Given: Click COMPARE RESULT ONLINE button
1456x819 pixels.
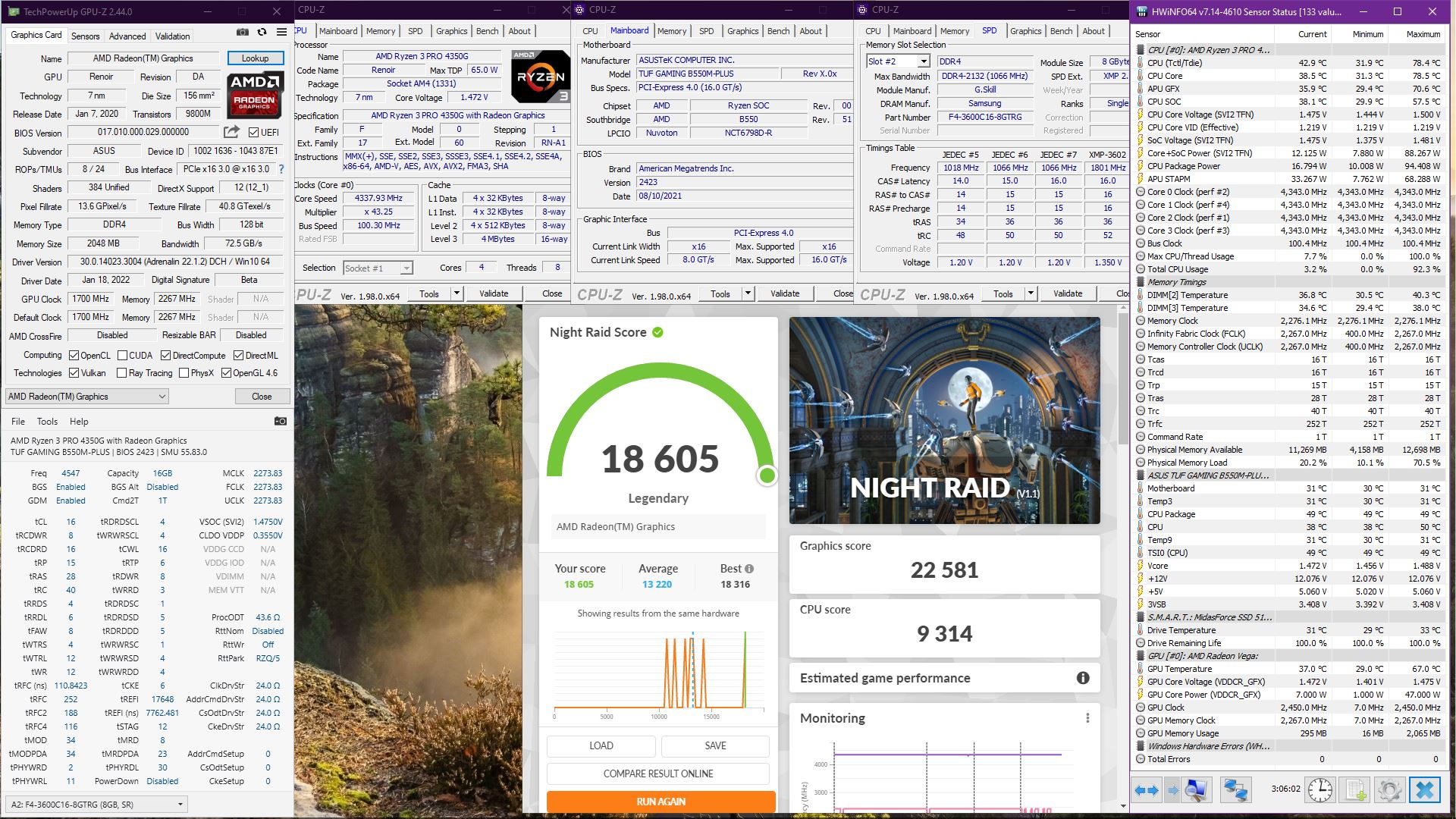Looking at the screenshot, I should click(658, 773).
